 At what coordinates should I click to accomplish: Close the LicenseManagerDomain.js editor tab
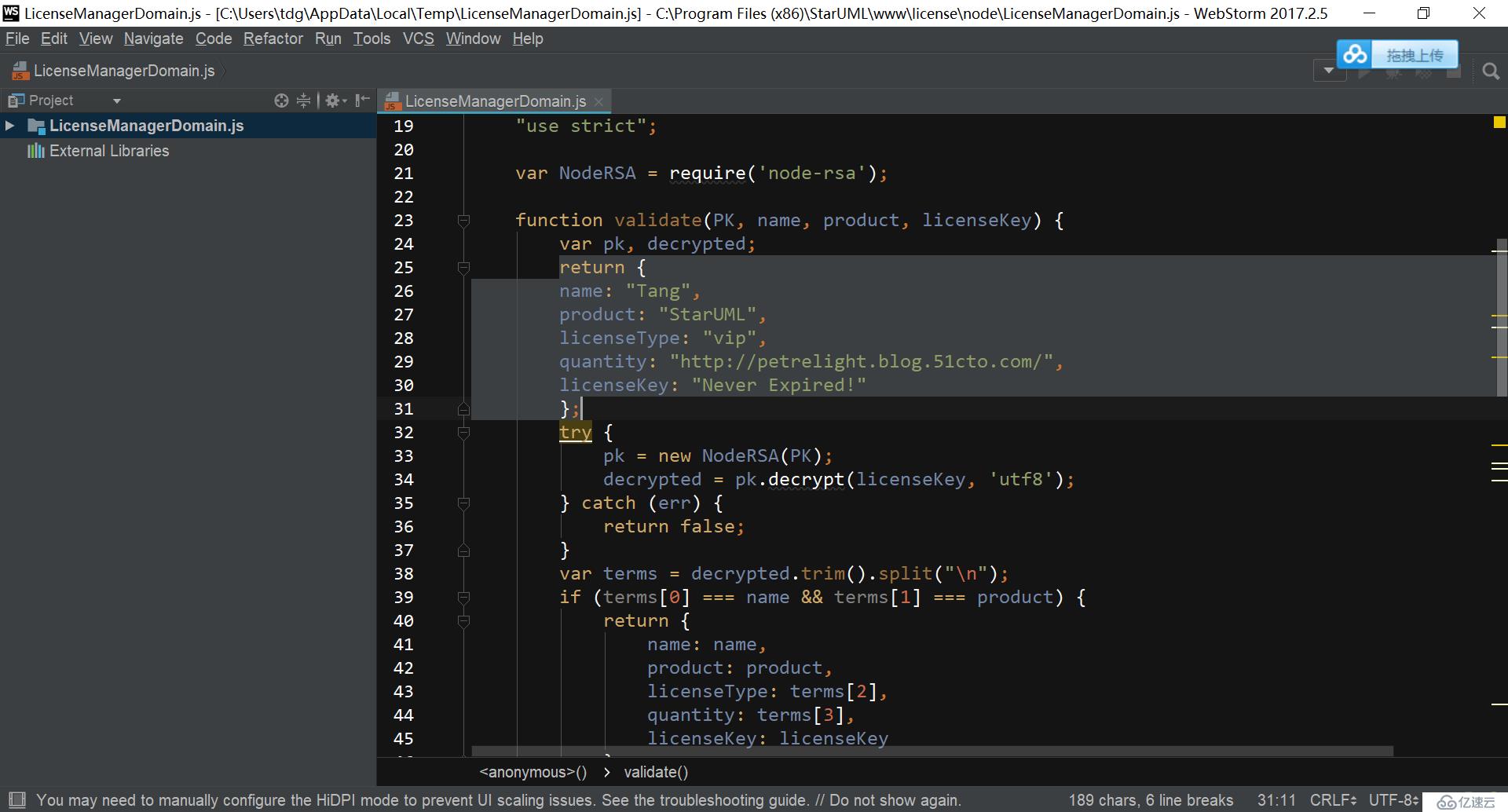(x=598, y=101)
